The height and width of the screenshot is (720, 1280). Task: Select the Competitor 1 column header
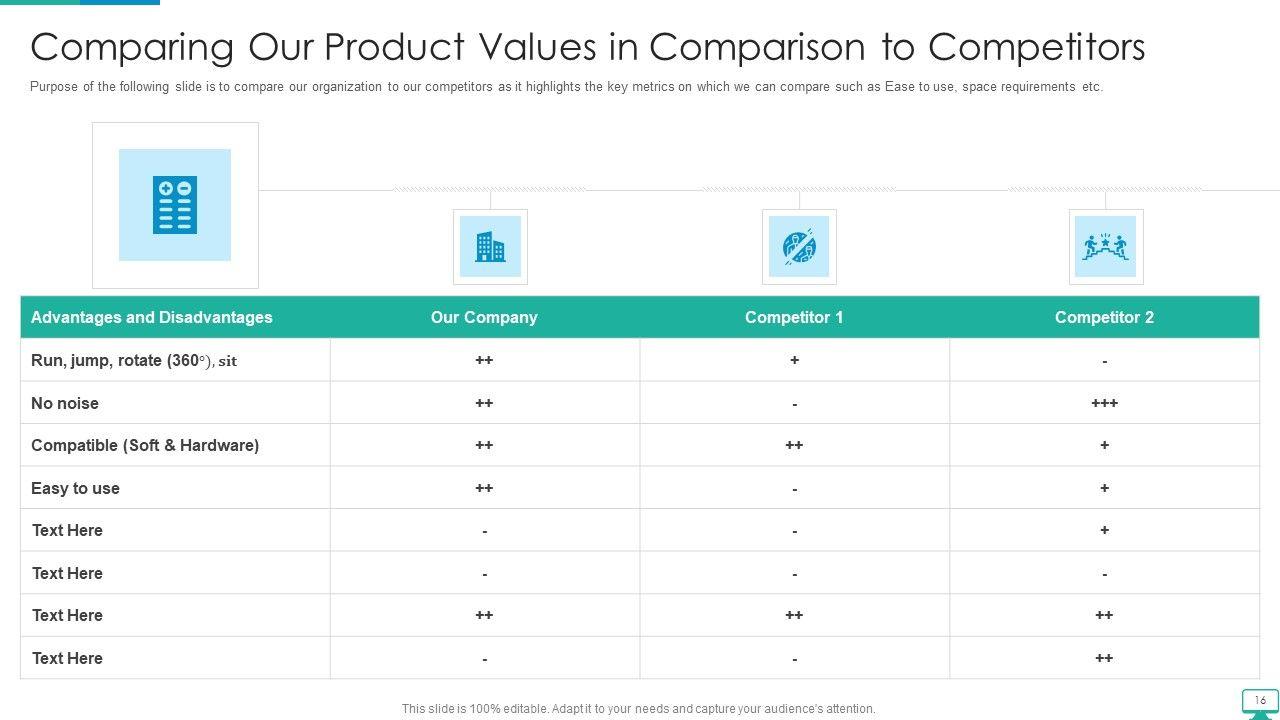click(x=794, y=317)
